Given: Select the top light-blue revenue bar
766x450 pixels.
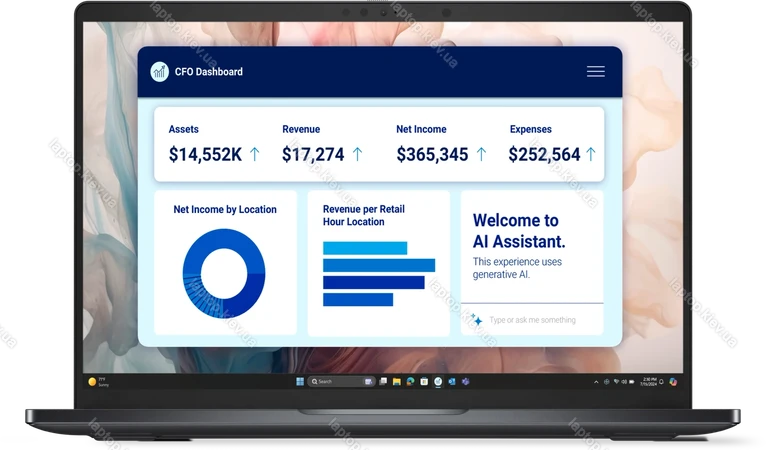Looking at the screenshot, I should click(x=364, y=248).
